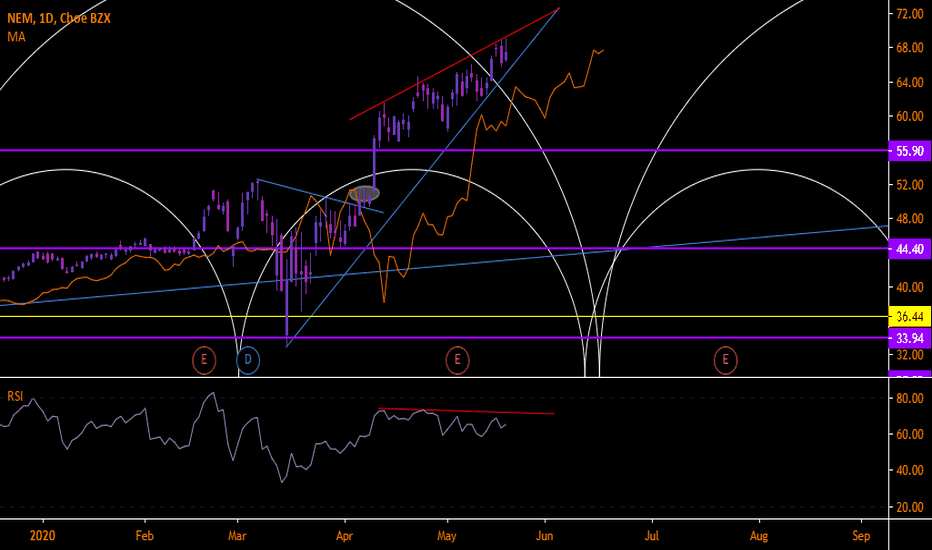The image size is (932, 550).
Task: Click the 52.00 price axis value
Action: tap(909, 185)
